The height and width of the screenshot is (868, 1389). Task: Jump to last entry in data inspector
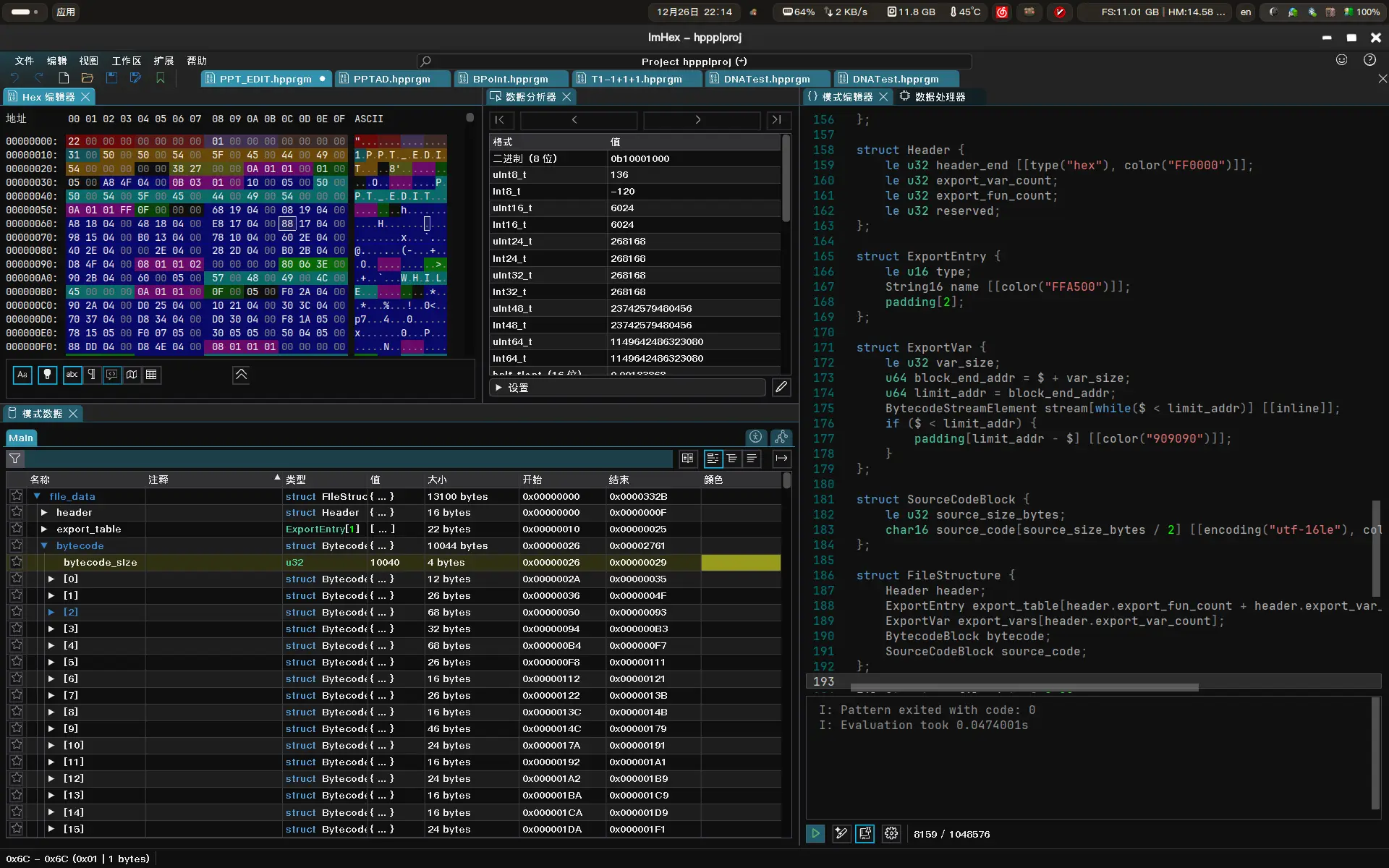776,120
